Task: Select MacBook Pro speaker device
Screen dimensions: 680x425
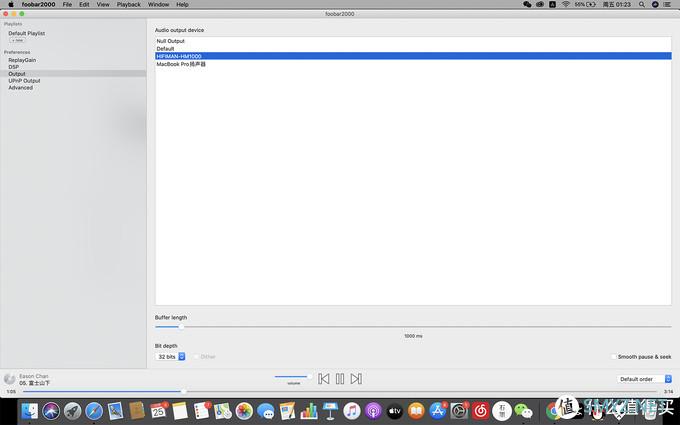Action: 413,64
